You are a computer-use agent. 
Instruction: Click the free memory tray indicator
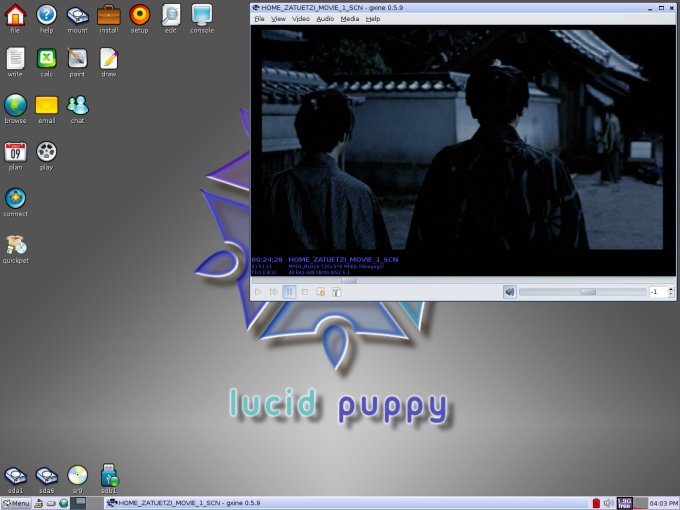[x=624, y=503]
